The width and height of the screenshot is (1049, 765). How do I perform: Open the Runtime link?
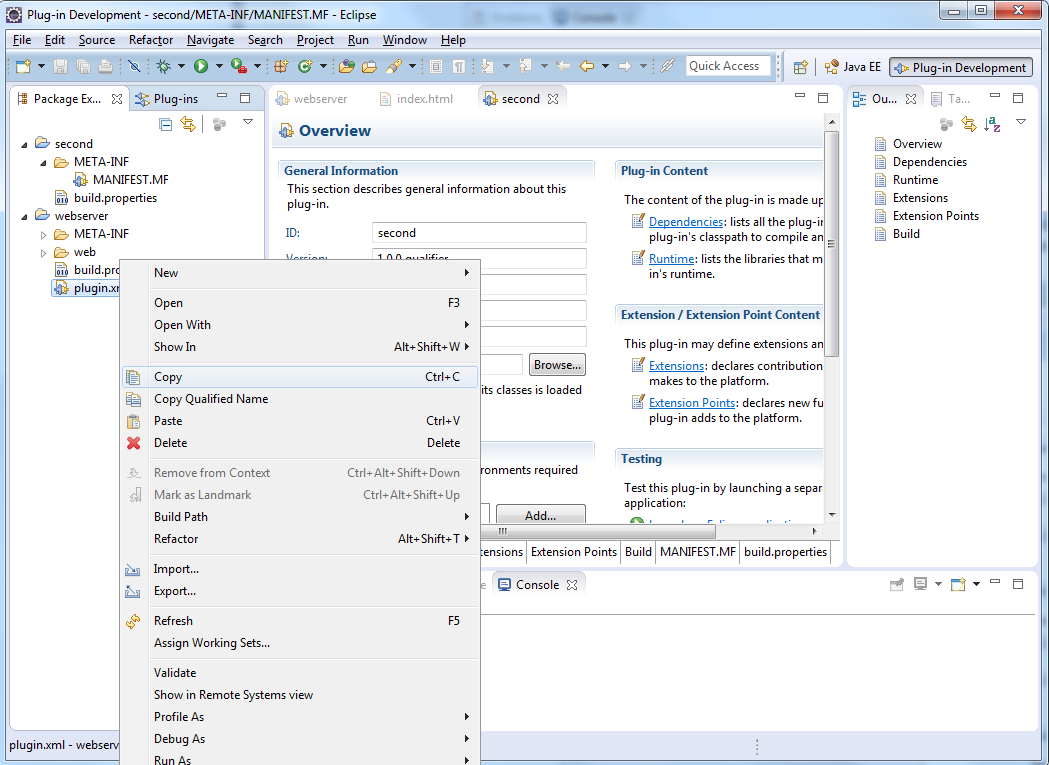(671, 258)
